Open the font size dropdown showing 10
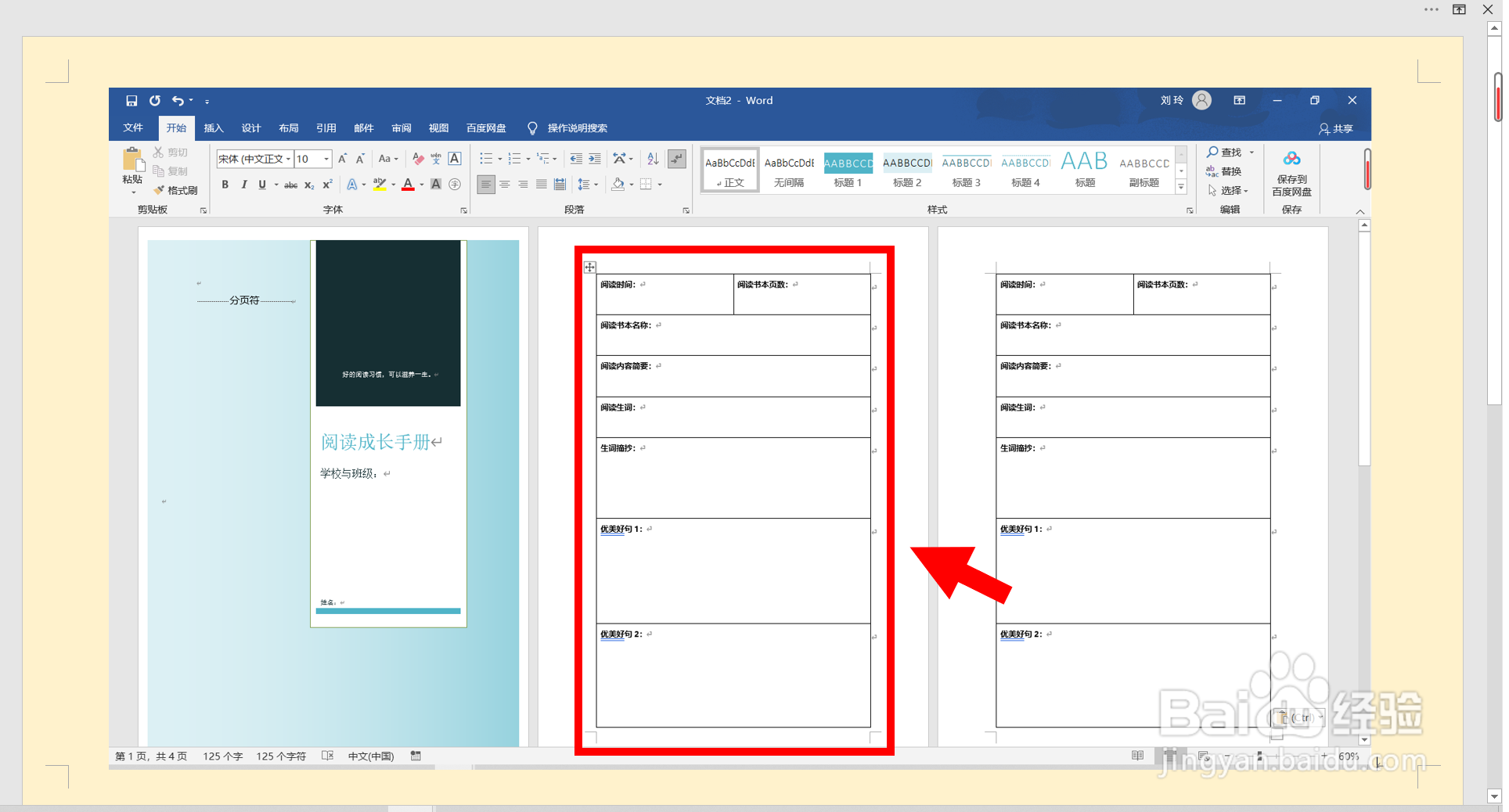Screen dimensions: 1509x812 (326, 159)
